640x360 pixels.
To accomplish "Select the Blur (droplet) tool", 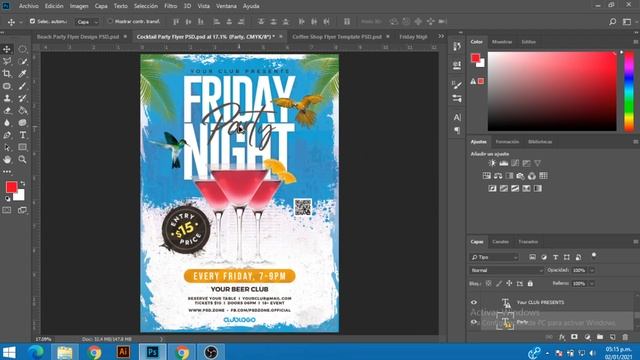I will pyautogui.click(x=7, y=123).
